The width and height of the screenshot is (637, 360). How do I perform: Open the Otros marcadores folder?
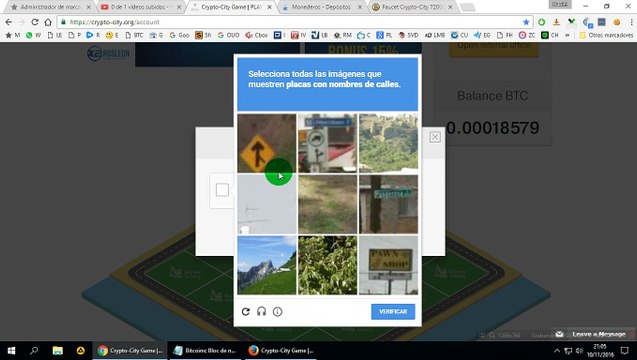606,35
